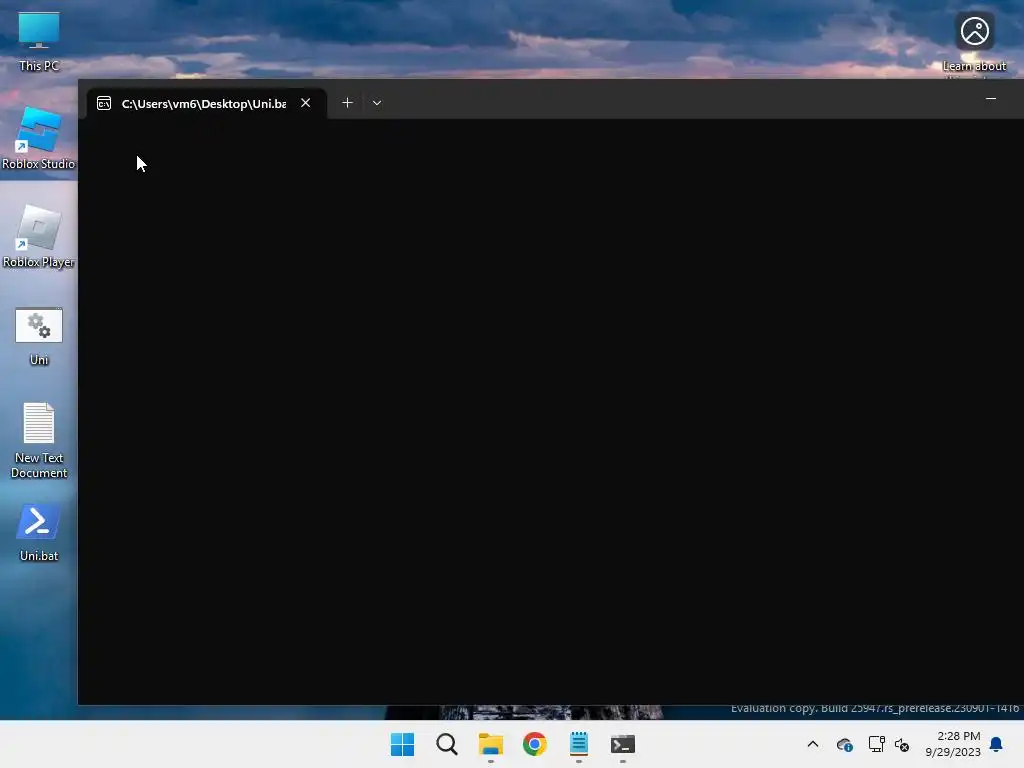Screen dimensions: 1024x768
Task: Click inside the terminal console area
Action: click(x=551, y=411)
